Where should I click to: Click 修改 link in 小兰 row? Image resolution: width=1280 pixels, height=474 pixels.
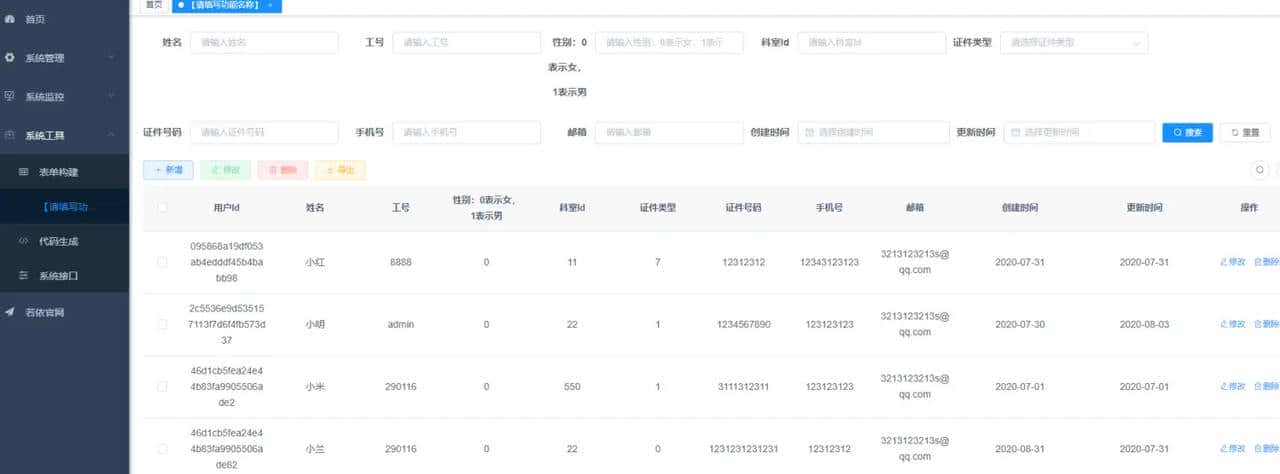click(x=1233, y=449)
